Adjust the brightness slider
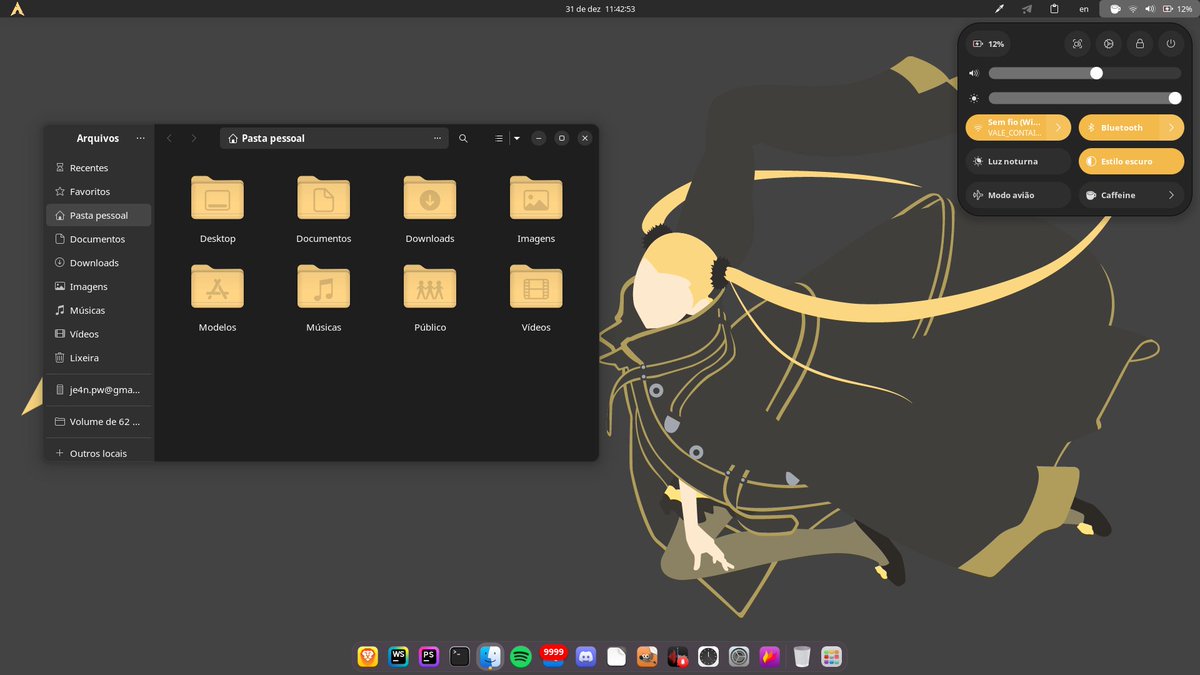Image resolution: width=1200 pixels, height=675 pixels. (1084, 98)
